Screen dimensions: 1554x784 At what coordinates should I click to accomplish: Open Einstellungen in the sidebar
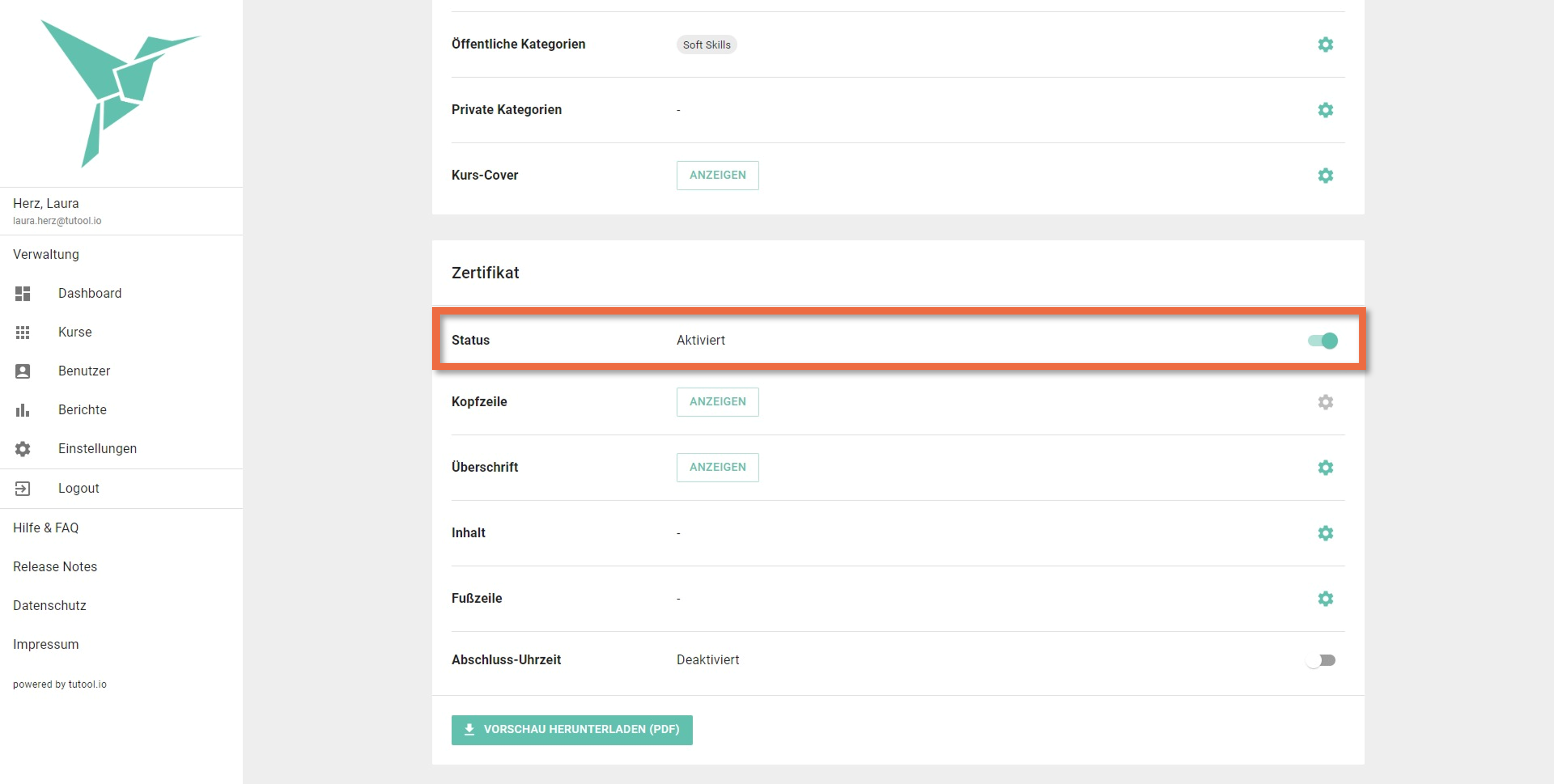(x=97, y=449)
